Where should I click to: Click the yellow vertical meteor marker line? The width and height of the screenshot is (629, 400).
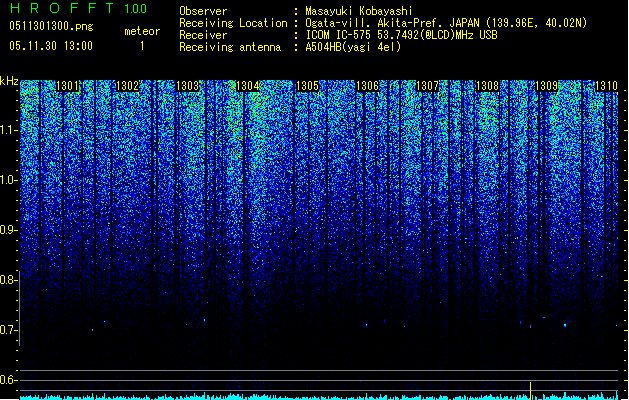coord(531,391)
